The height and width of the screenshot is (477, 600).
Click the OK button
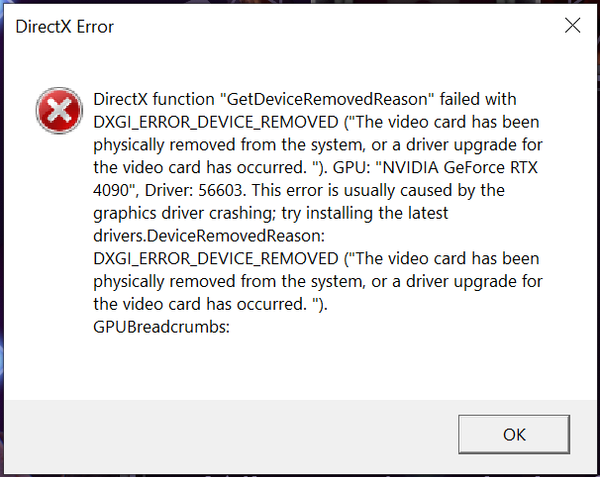(x=514, y=434)
